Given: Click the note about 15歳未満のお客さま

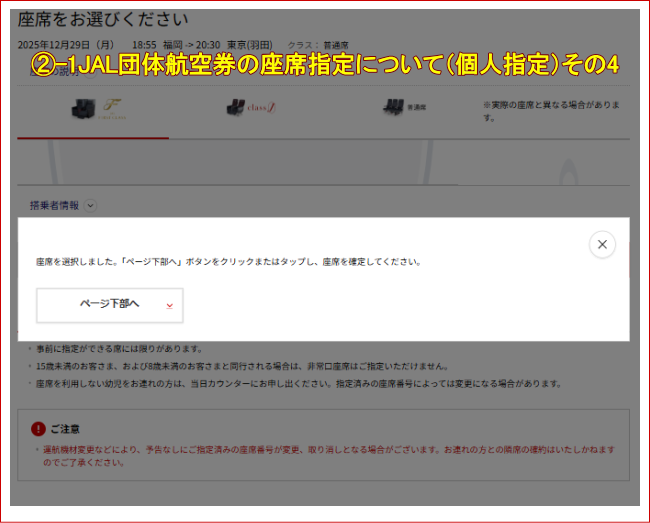Looking at the screenshot, I should coord(242,366).
